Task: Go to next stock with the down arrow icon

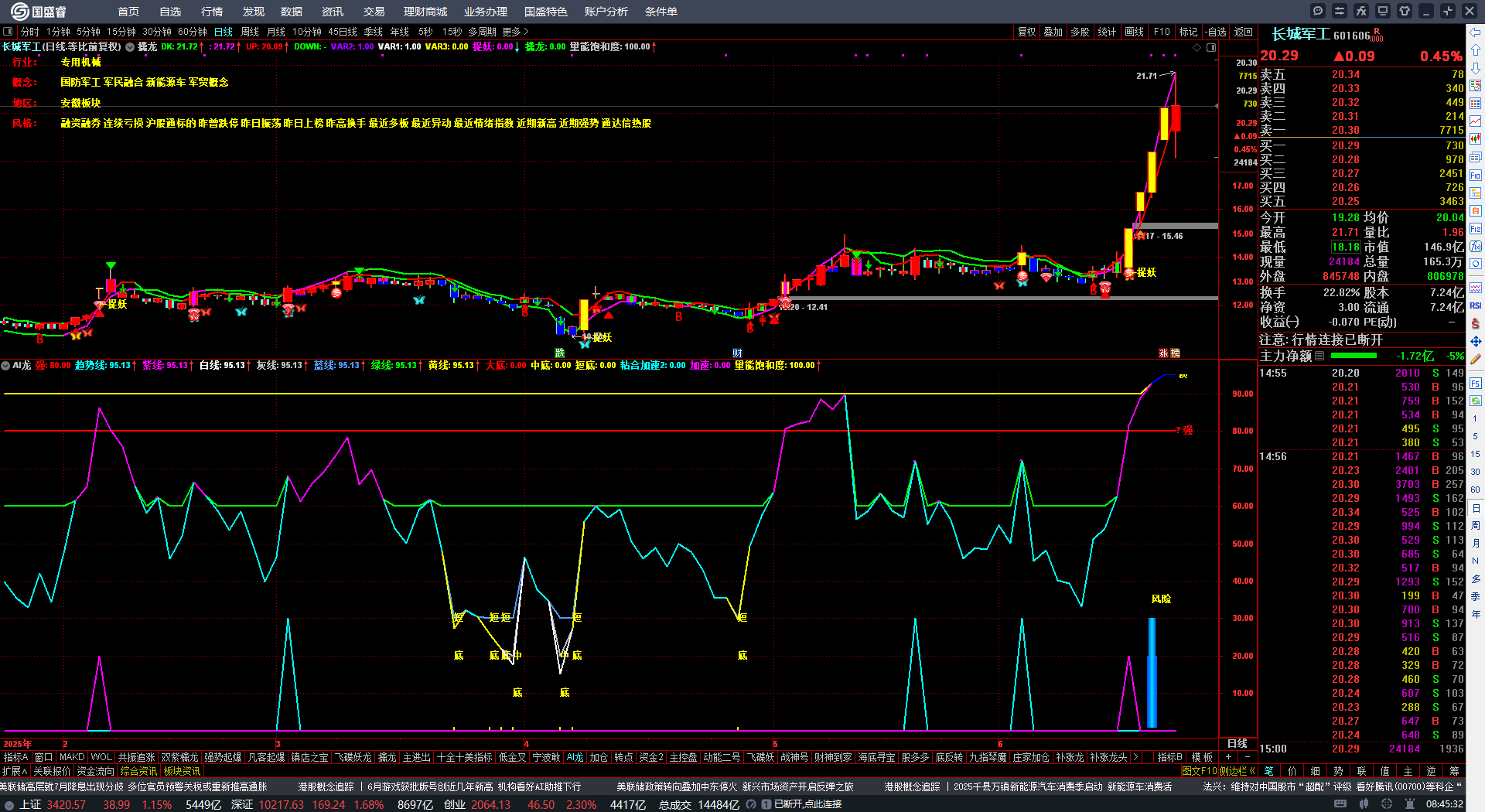Action: (x=1476, y=68)
